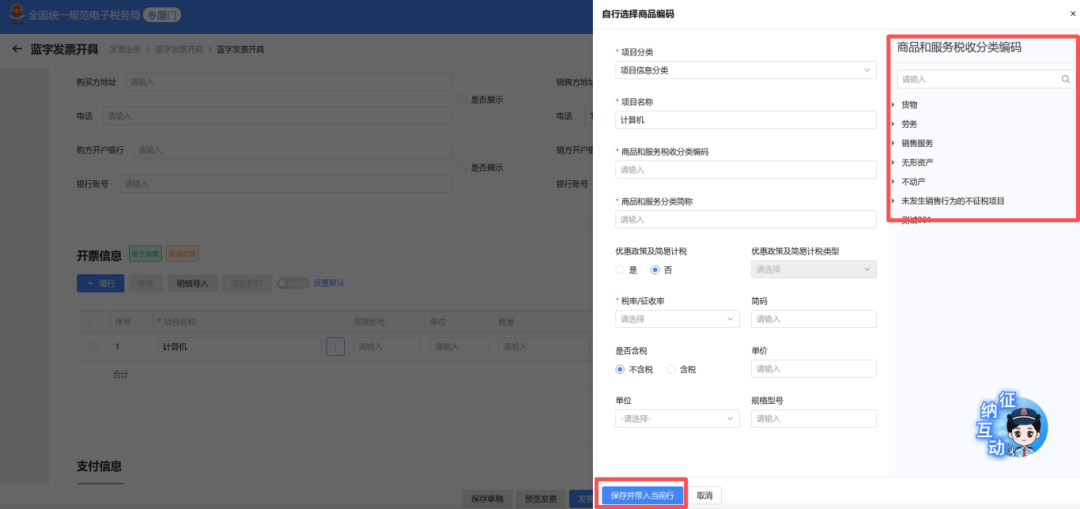The height and width of the screenshot is (509, 1080).
Task: Click the search magnifier in tax code panel
Action: coord(1066,79)
